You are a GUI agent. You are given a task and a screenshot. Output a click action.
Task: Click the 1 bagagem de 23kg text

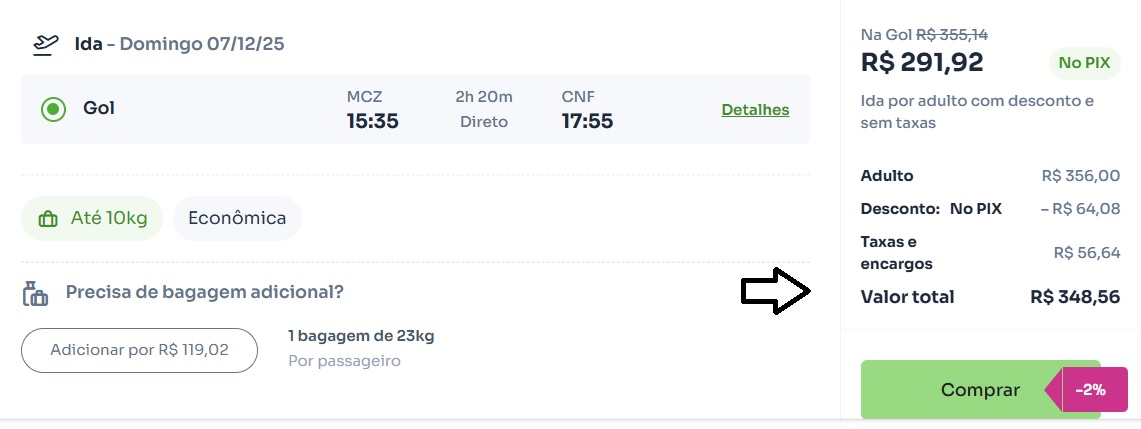point(361,336)
